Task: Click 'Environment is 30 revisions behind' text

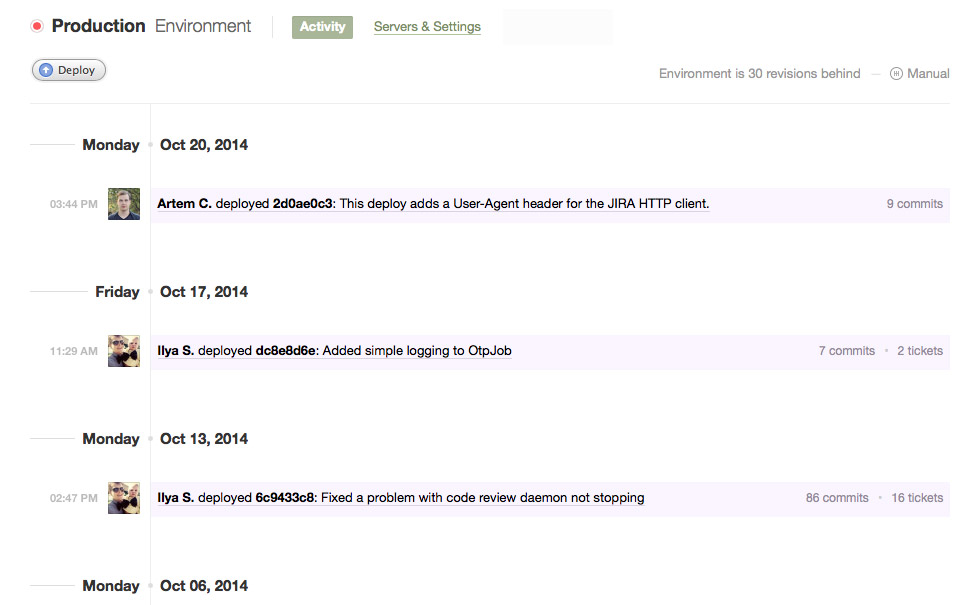Action: point(759,74)
